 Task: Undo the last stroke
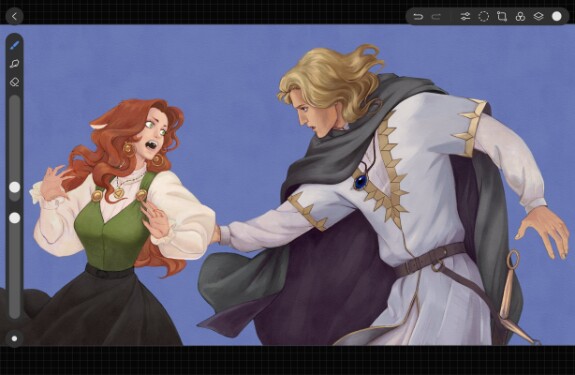418,16
